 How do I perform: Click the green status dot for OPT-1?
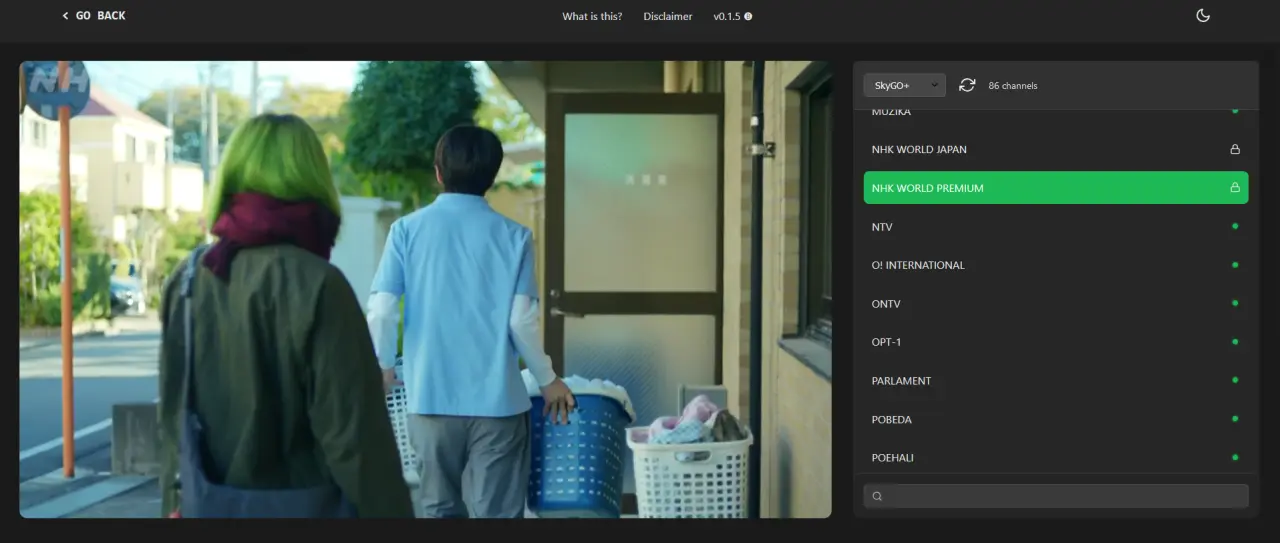coord(1235,342)
